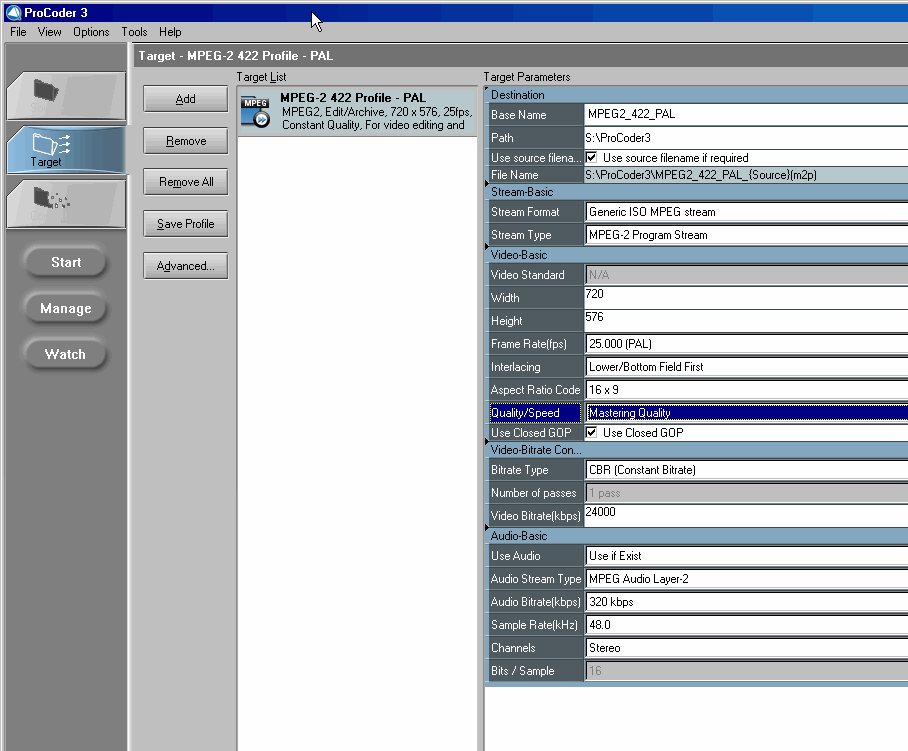Open the Tools menu
908x751 pixels.
click(x=134, y=32)
